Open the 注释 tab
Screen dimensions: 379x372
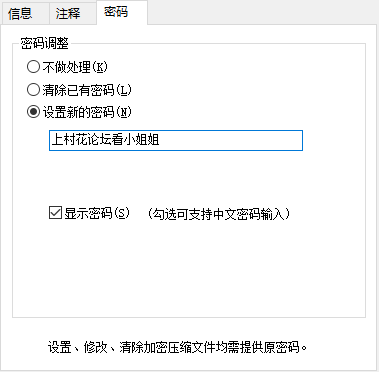(73, 14)
